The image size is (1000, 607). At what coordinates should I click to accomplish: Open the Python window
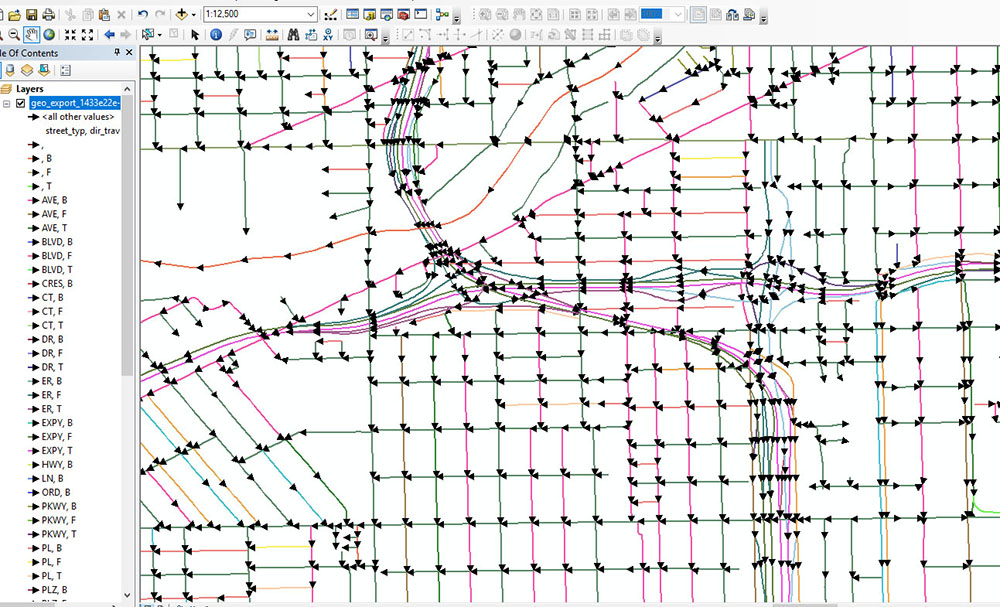coord(420,14)
